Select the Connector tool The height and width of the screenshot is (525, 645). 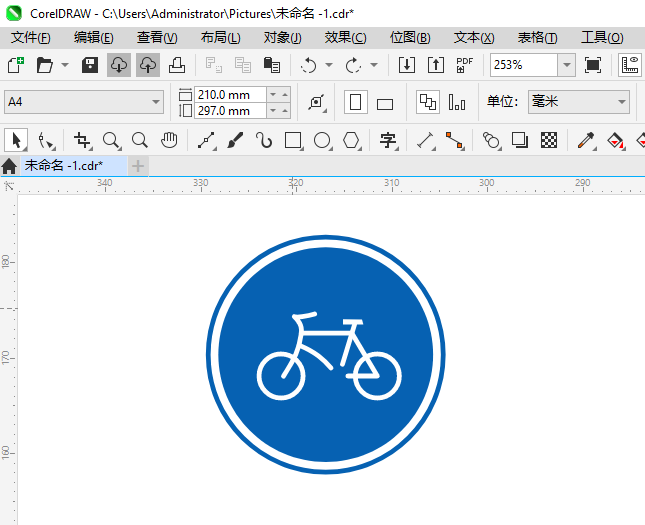click(455, 141)
